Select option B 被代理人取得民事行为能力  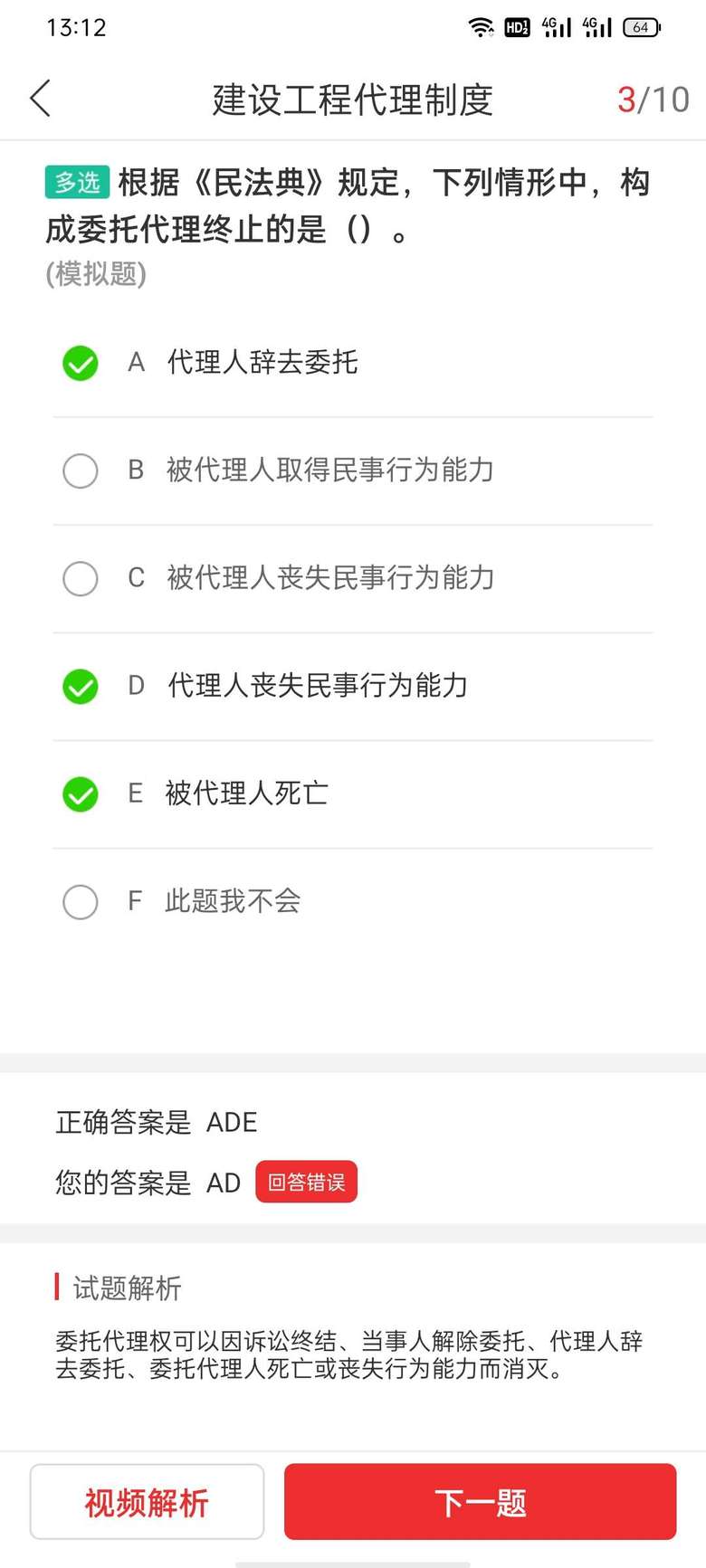pos(81,470)
